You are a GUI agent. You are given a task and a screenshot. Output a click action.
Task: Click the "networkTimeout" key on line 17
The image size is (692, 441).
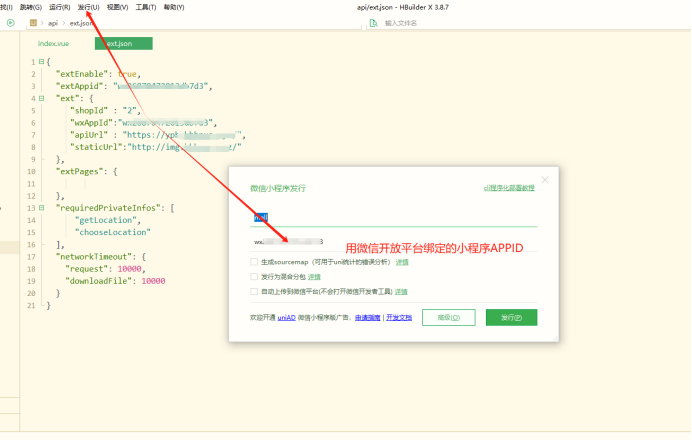tap(94, 256)
